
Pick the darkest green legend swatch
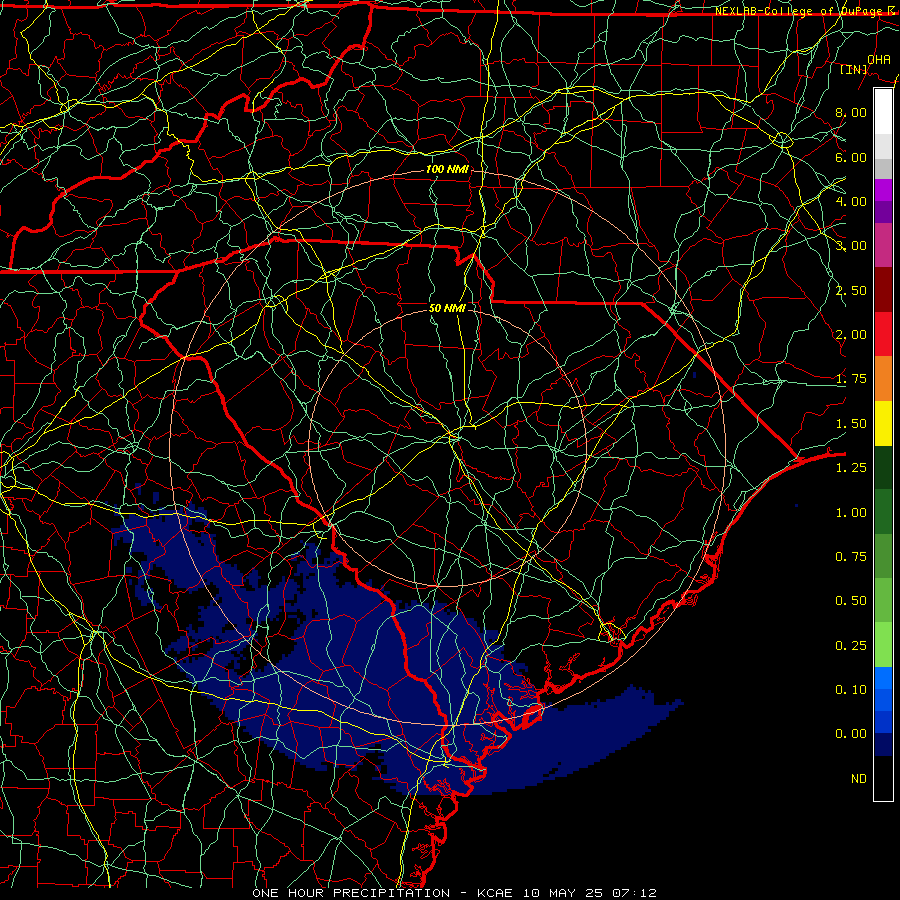tap(883, 467)
